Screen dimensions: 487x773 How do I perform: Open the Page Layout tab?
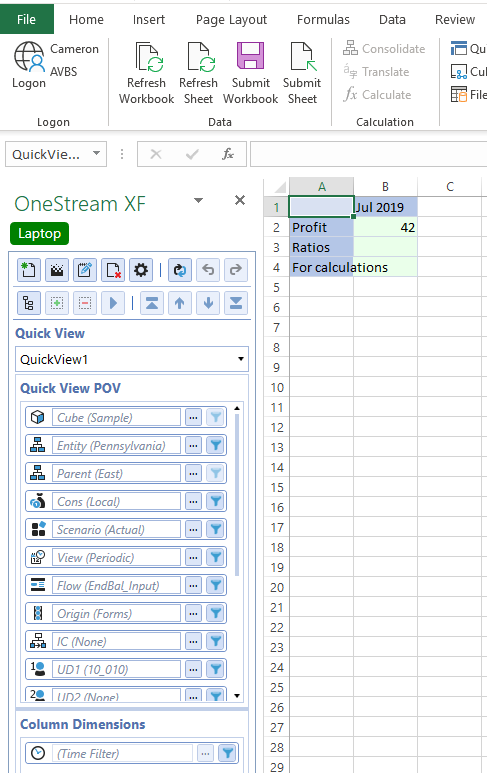tap(231, 19)
